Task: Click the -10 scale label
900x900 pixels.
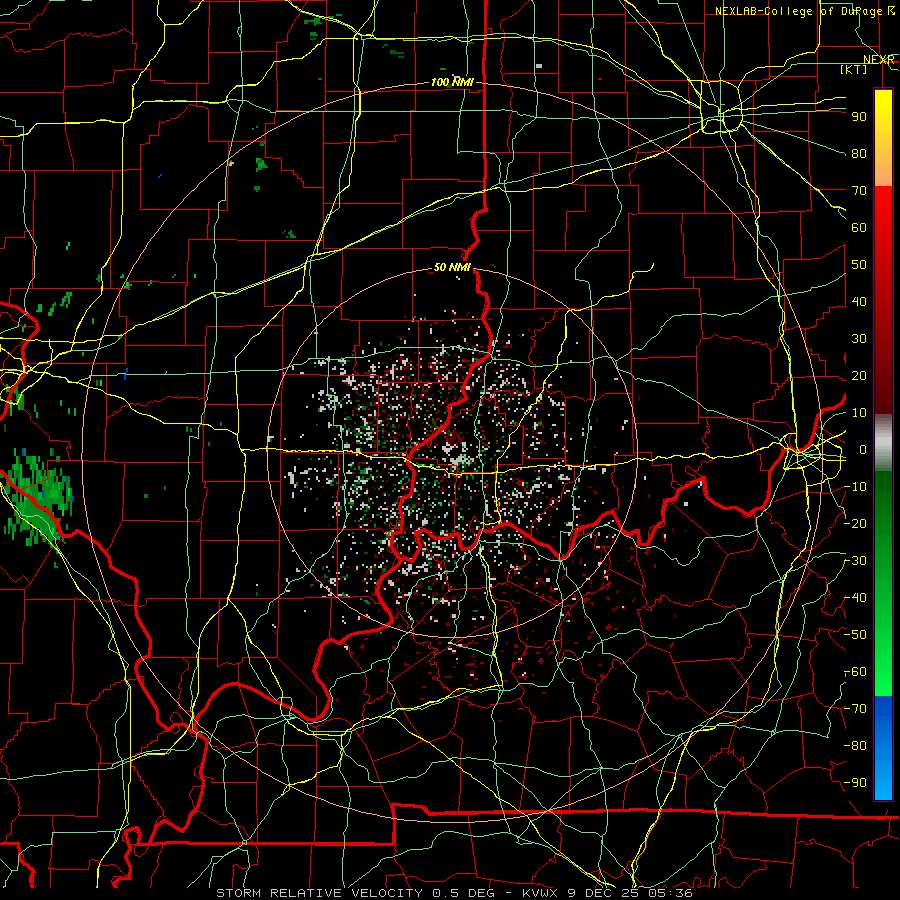Action: pyautogui.click(x=855, y=487)
